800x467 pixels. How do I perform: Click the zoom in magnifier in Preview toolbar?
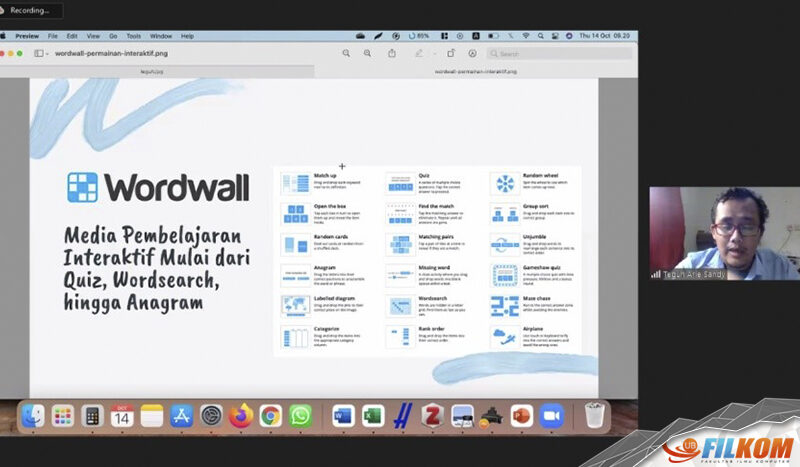(367, 53)
